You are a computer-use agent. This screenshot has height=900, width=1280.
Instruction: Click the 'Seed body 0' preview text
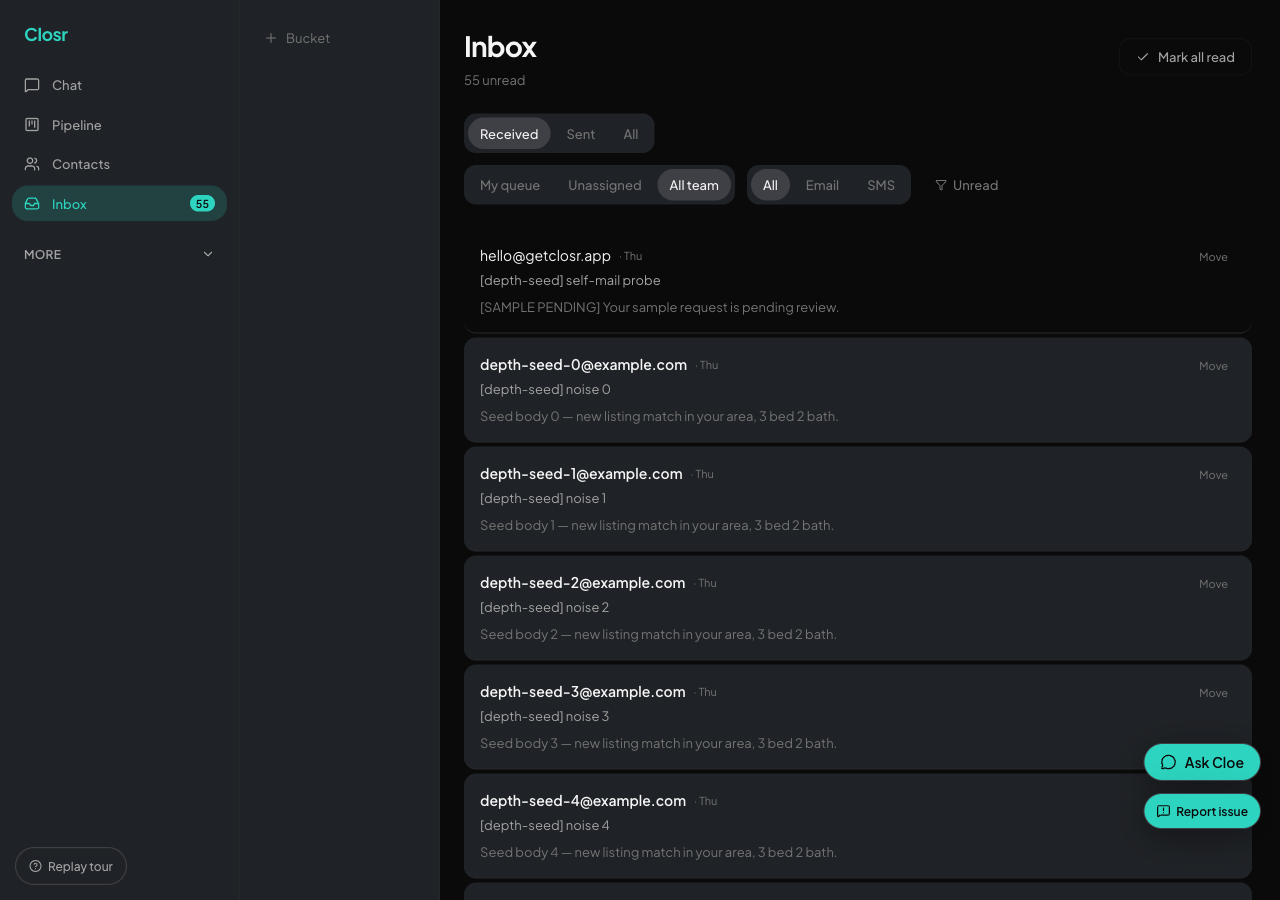click(x=659, y=416)
